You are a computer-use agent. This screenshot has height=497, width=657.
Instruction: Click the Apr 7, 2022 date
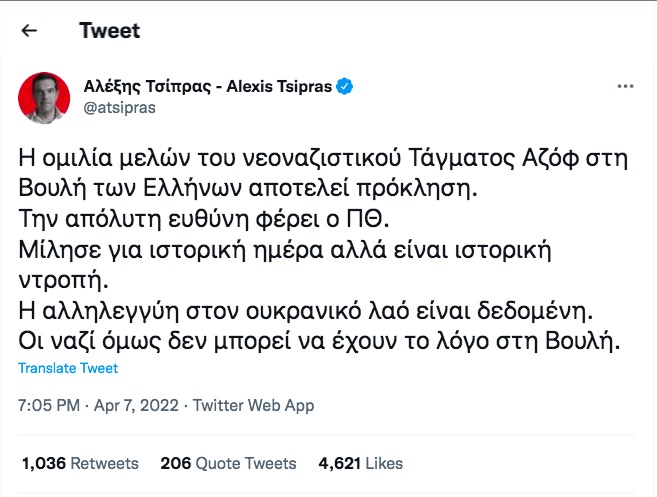(x=138, y=406)
